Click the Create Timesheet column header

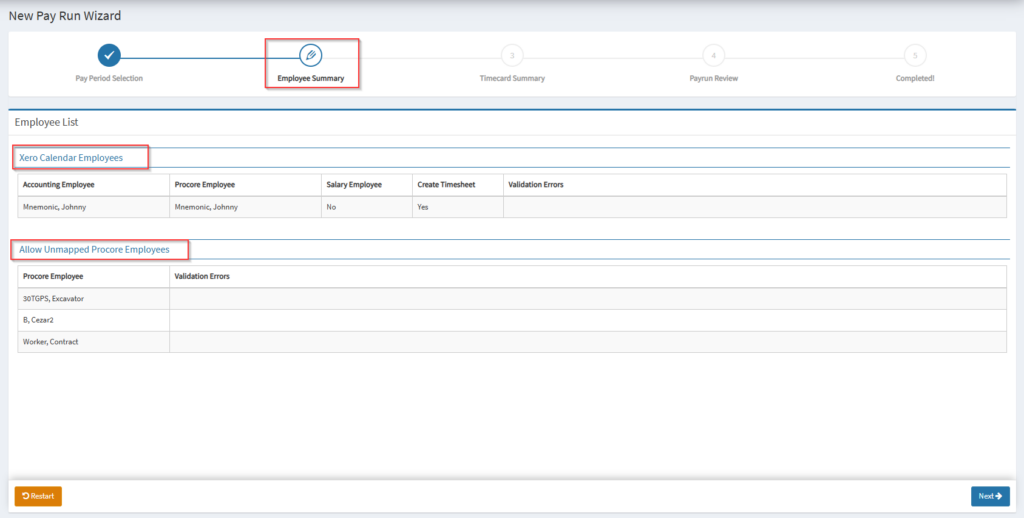[x=448, y=185]
